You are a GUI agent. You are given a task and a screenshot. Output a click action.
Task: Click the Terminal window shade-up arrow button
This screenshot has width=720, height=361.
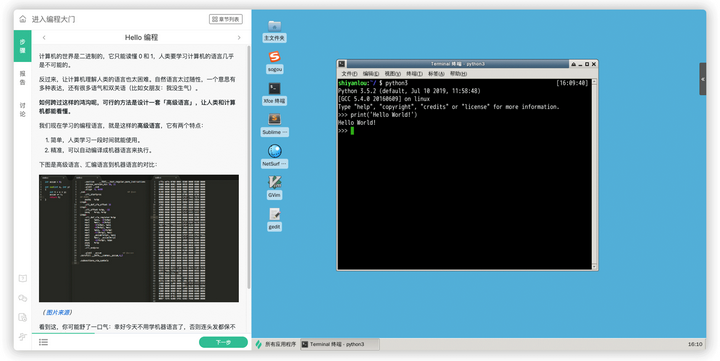tap(573, 64)
